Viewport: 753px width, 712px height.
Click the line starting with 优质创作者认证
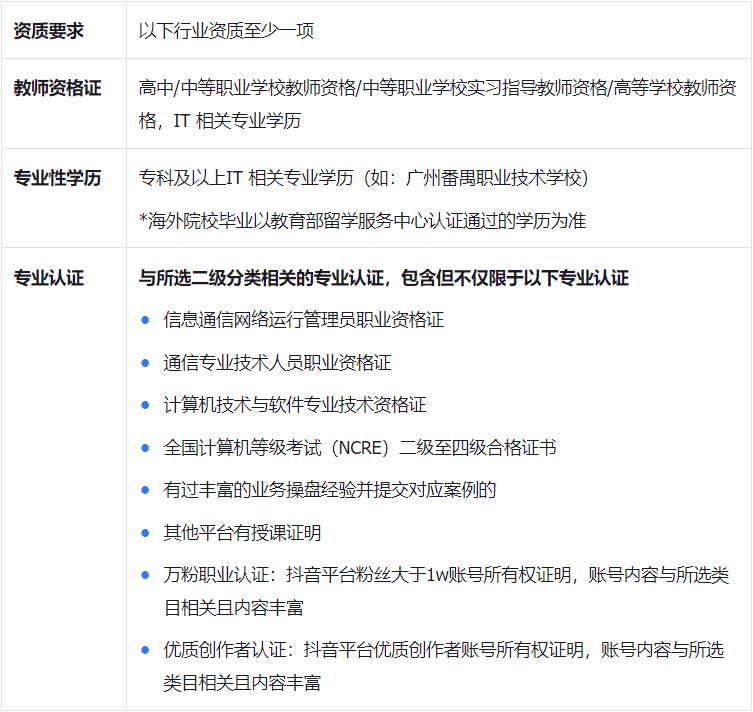[444, 650]
